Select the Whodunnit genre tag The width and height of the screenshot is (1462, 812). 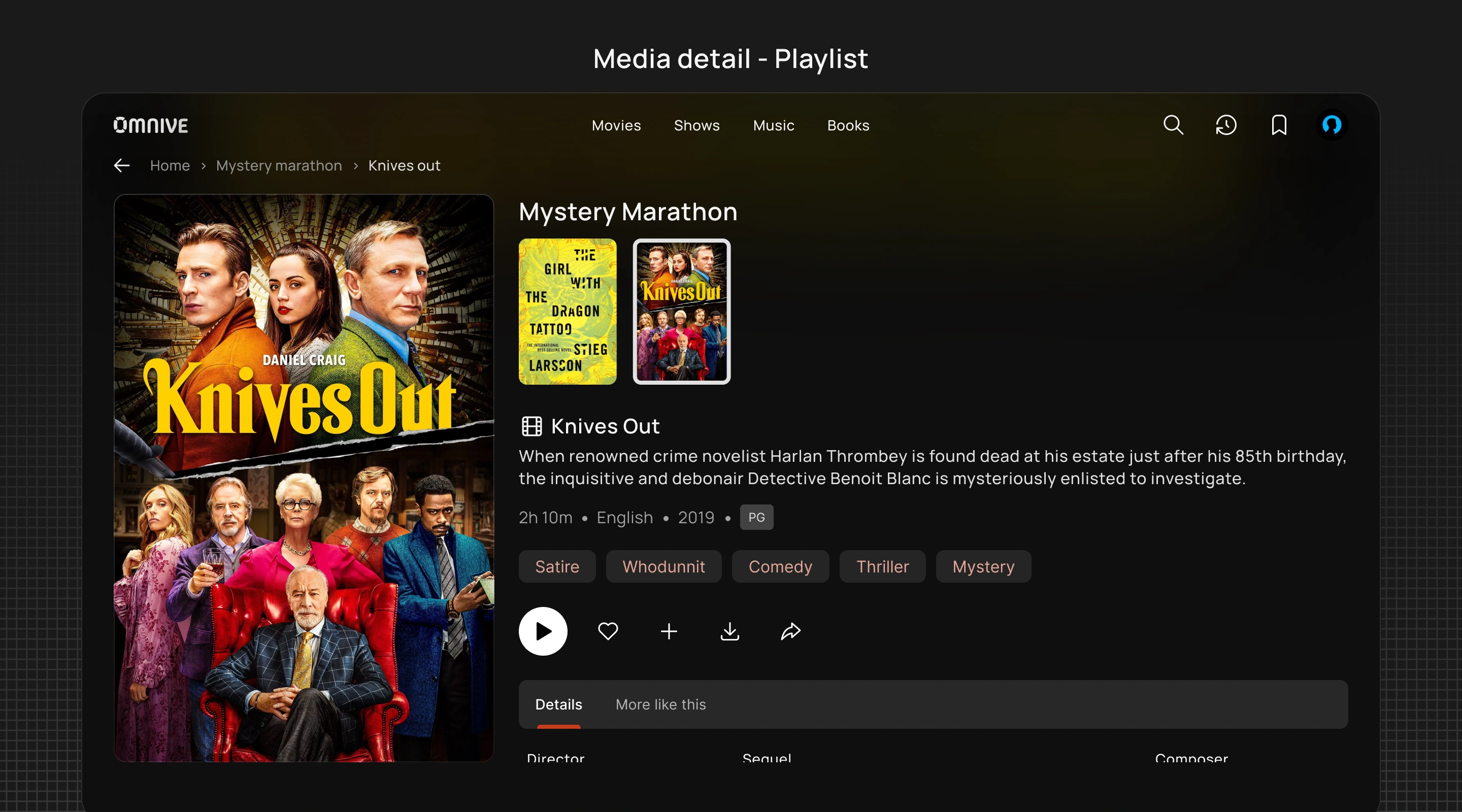click(x=663, y=566)
